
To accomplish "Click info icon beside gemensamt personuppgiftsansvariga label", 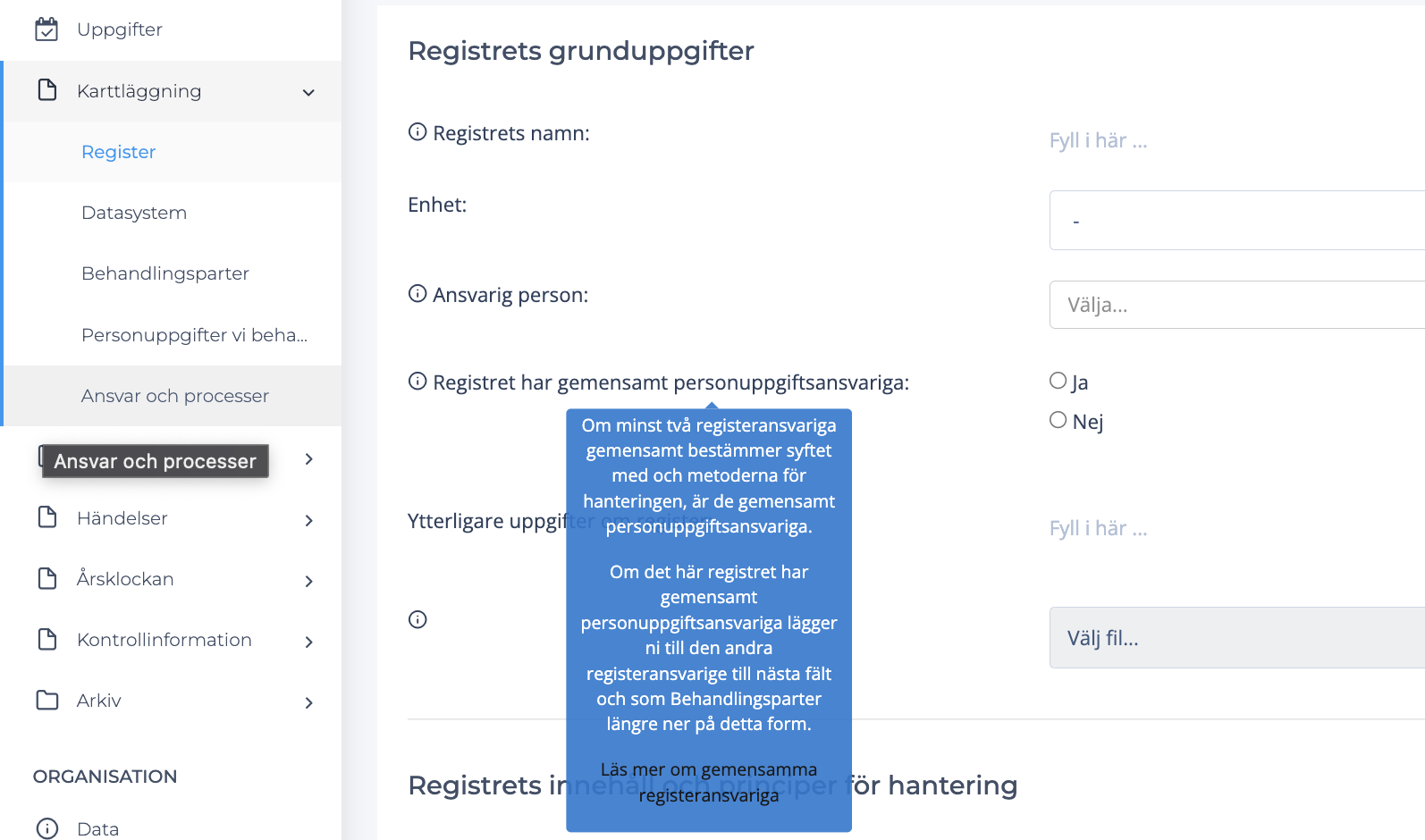I will click(x=417, y=382).
